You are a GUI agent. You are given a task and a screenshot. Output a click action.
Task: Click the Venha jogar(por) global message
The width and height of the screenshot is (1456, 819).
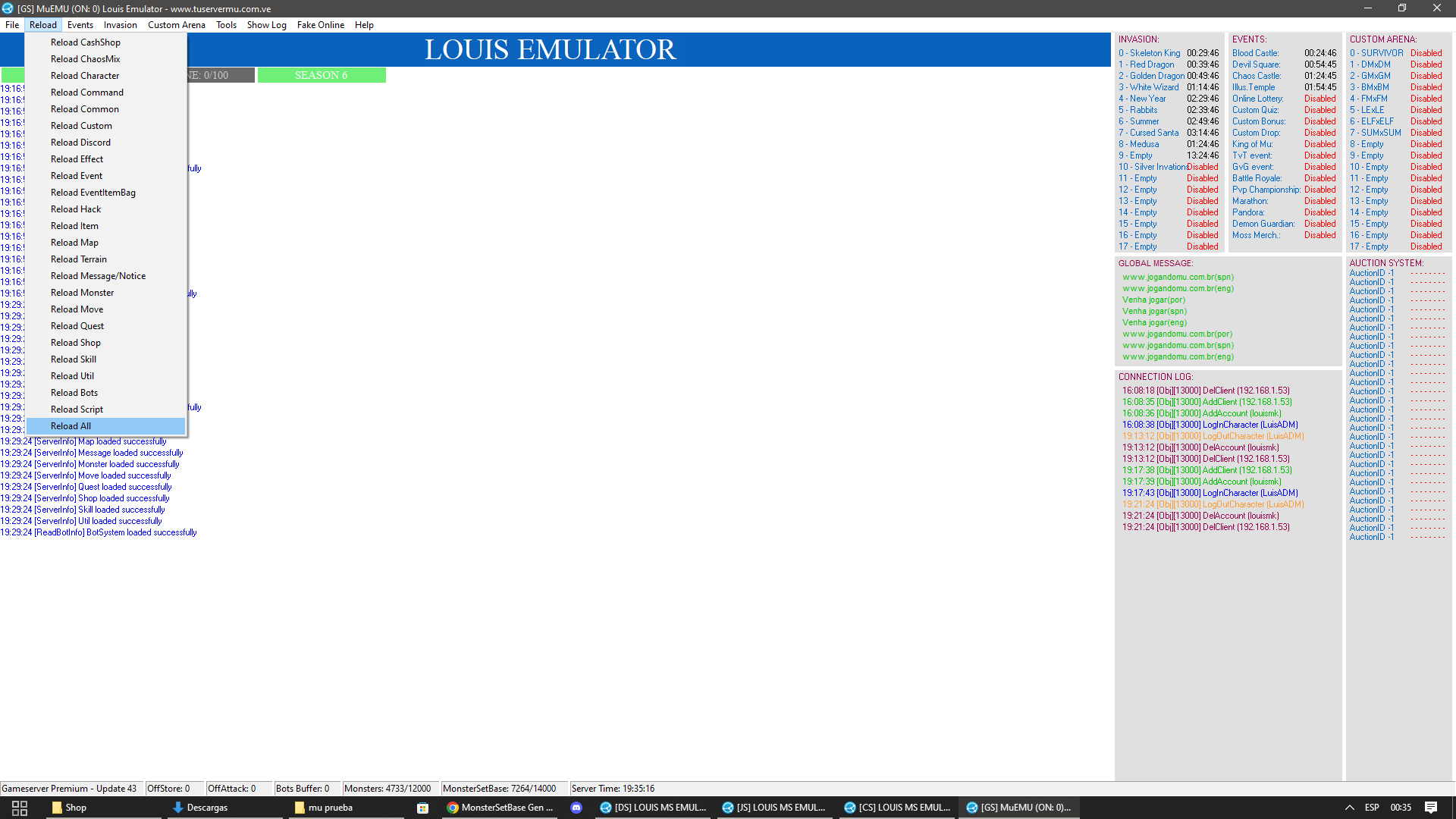(x=1153, y=300)
